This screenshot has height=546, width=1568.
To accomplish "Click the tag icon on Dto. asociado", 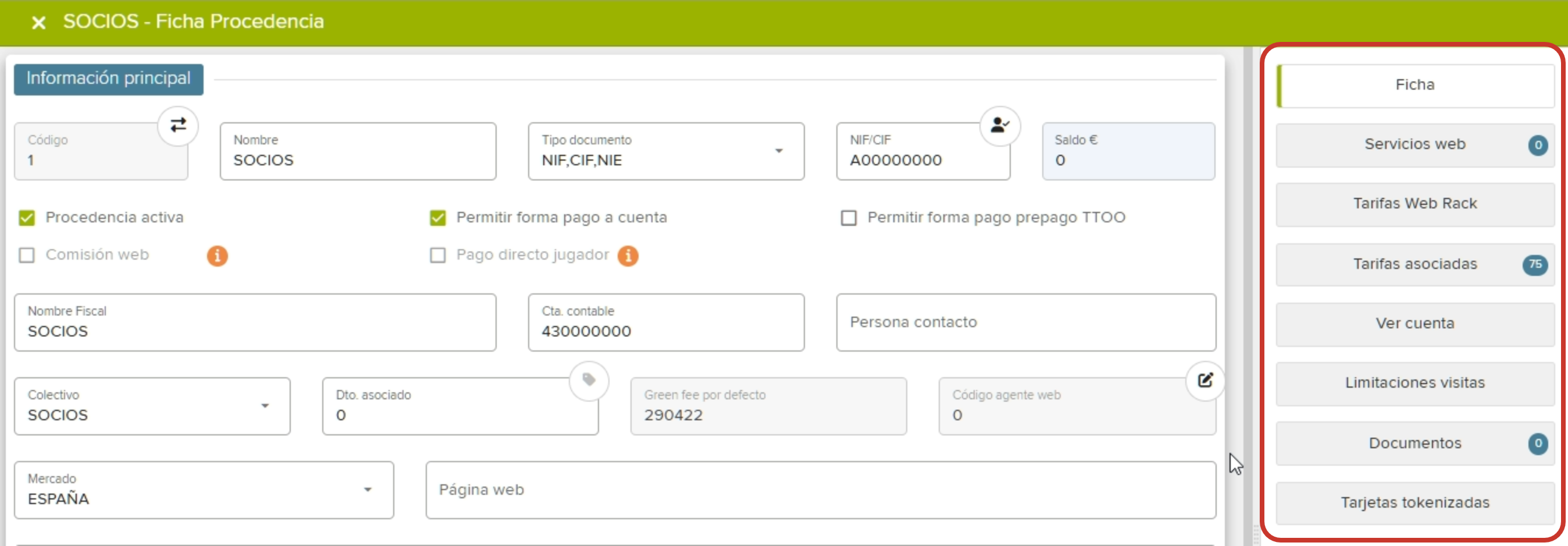I will [x=589, y=380].
